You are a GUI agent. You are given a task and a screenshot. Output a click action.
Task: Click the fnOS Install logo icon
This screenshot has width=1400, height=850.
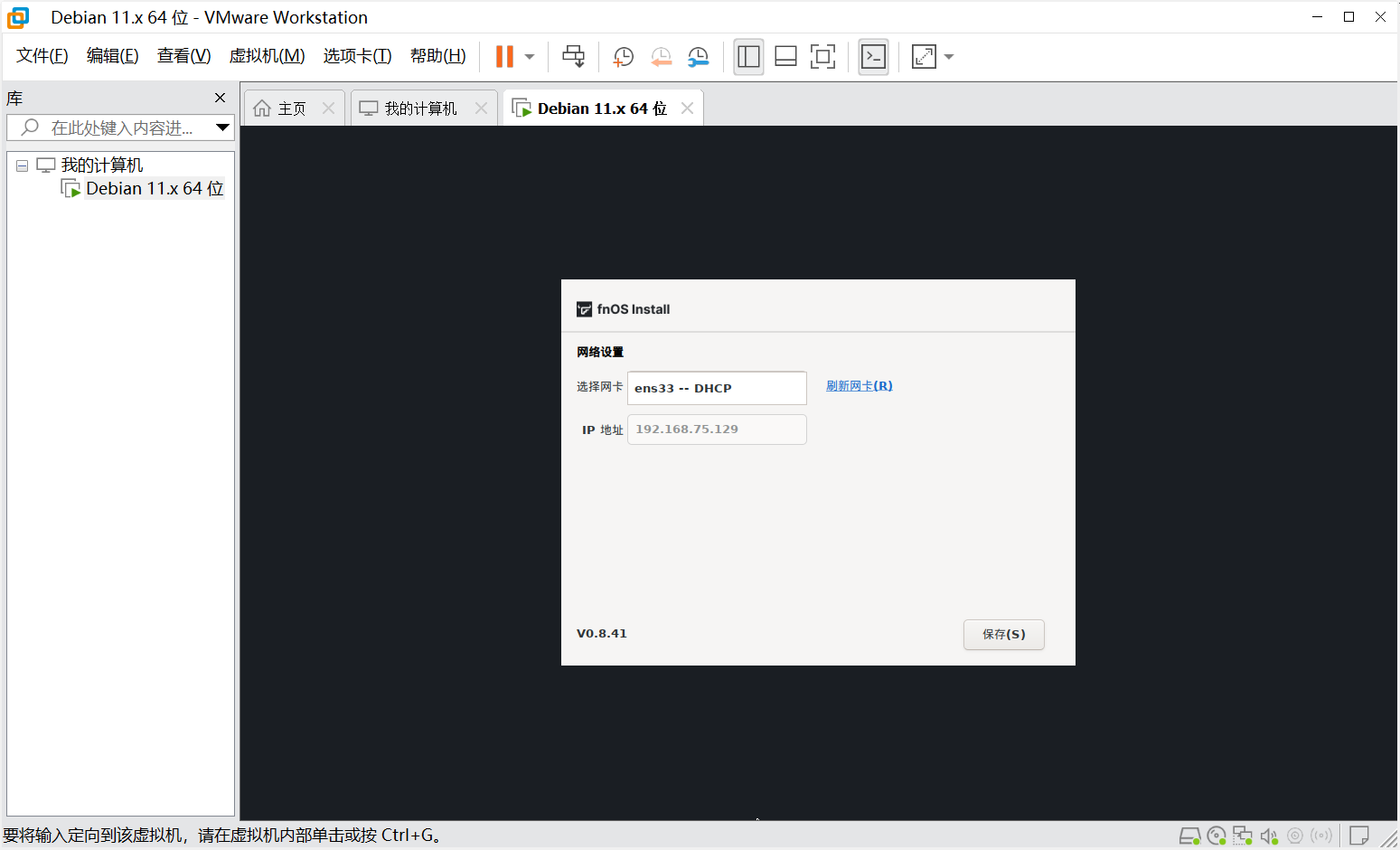585,309
